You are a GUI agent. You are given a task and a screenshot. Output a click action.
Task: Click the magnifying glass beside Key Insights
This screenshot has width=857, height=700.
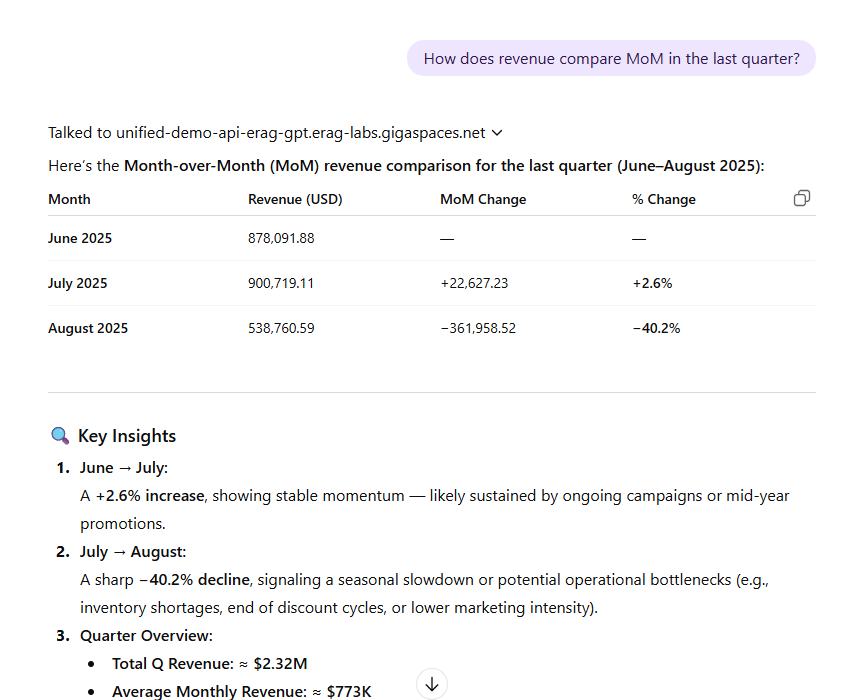pyautogui.click(x=60, y=436)
